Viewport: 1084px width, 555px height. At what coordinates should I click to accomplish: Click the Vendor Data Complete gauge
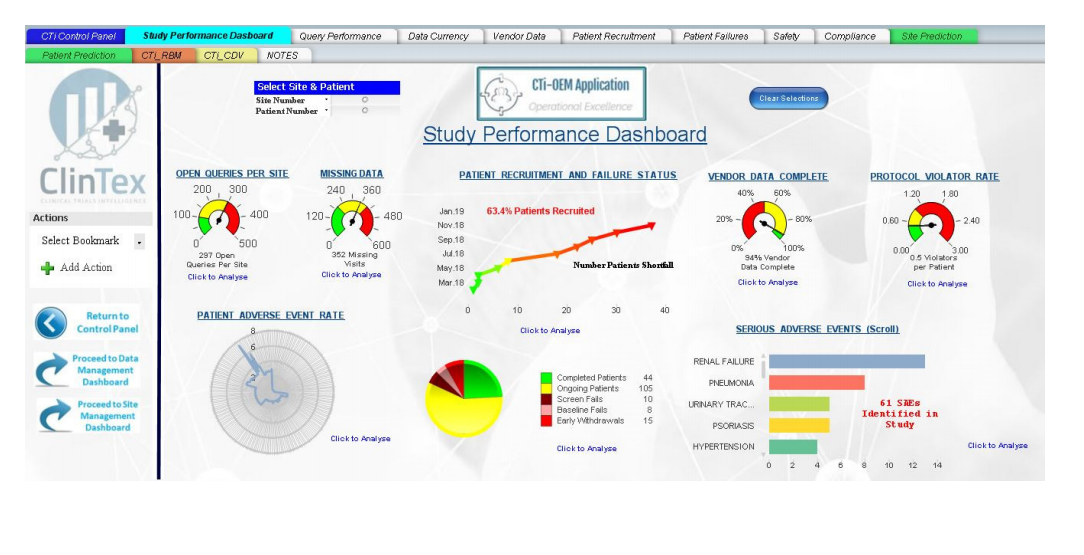coord(764,221)
